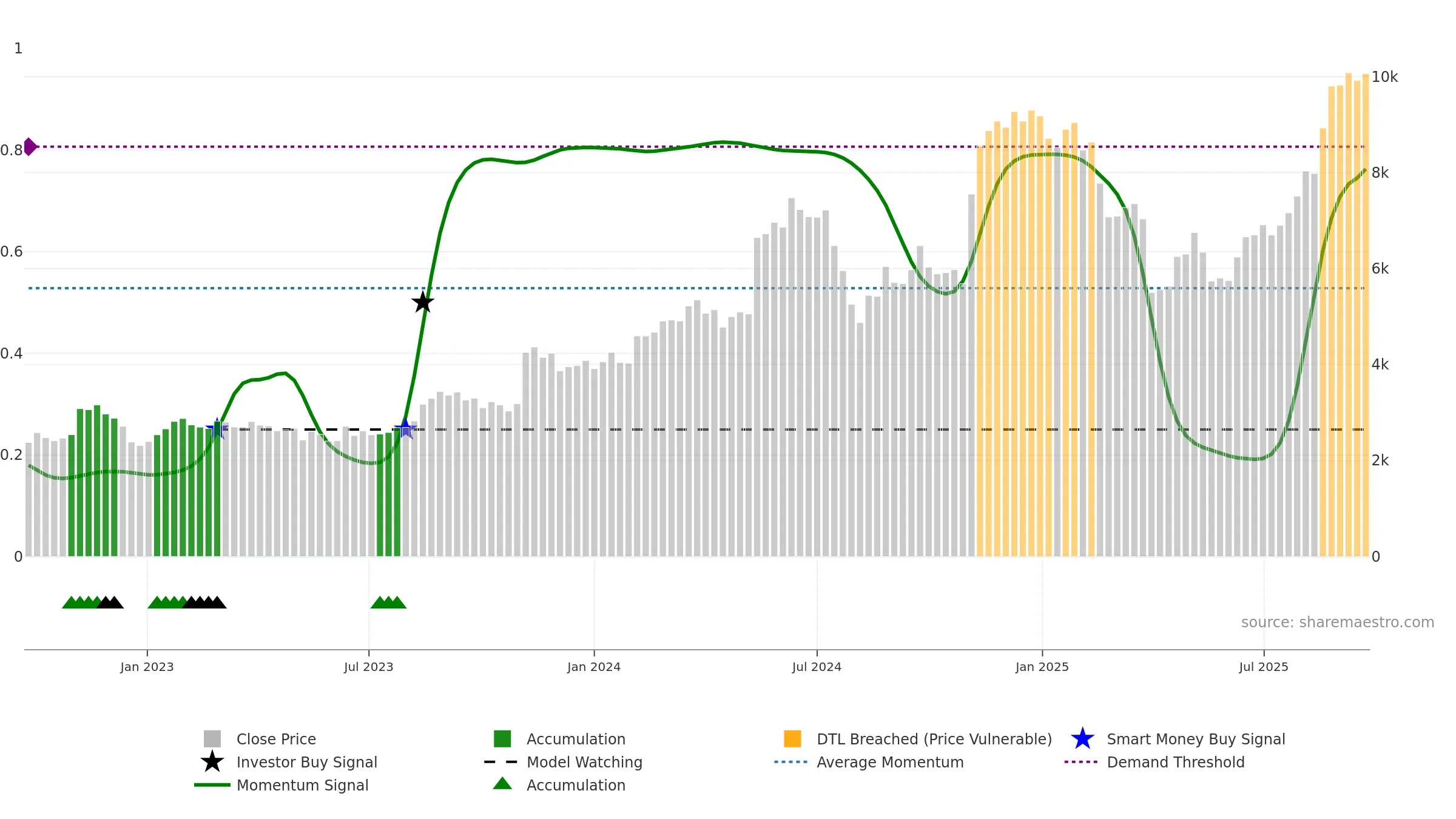This screenshot has height=819, width=1456.
Task: Click orange DTL Breached legend swatch
Action: [792, 739]
